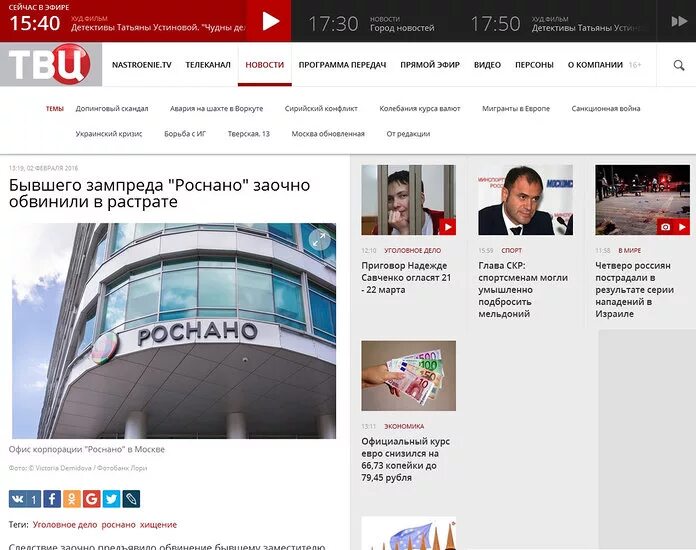Play the live broadcast with the white triangle button

pos(270,21)
